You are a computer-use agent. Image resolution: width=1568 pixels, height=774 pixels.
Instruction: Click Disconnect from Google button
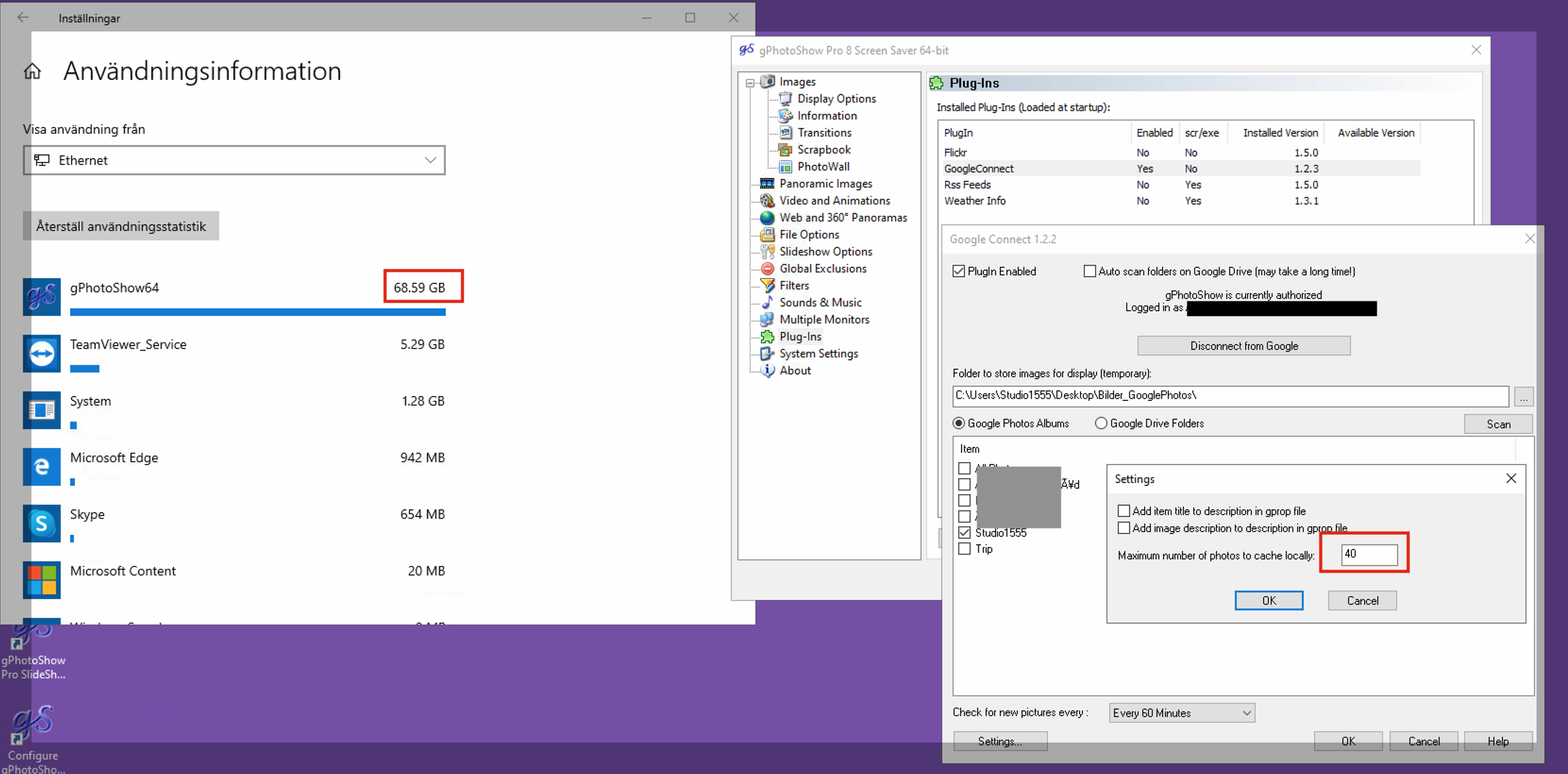1243,345
